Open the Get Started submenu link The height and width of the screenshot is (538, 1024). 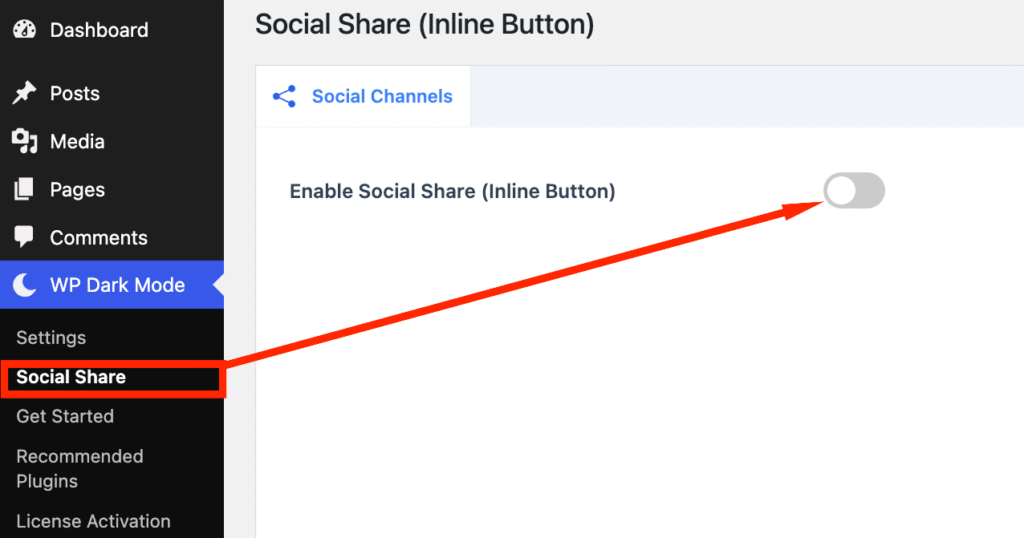coord(65,416)
